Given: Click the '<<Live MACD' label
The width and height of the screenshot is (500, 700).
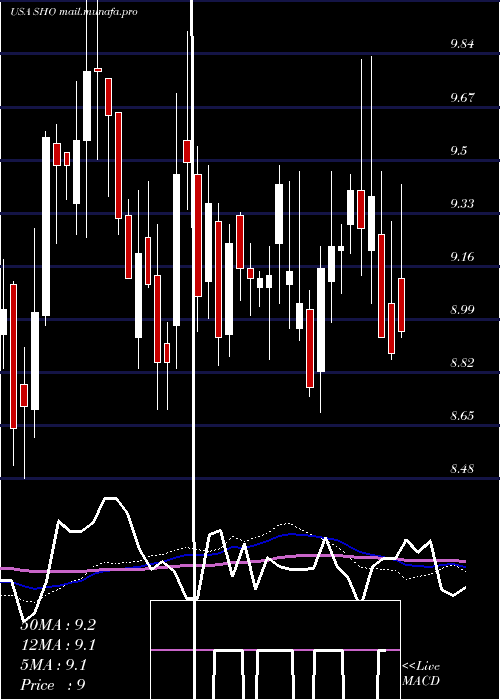Looking at the screenshot, I should (x=421, y=673).
